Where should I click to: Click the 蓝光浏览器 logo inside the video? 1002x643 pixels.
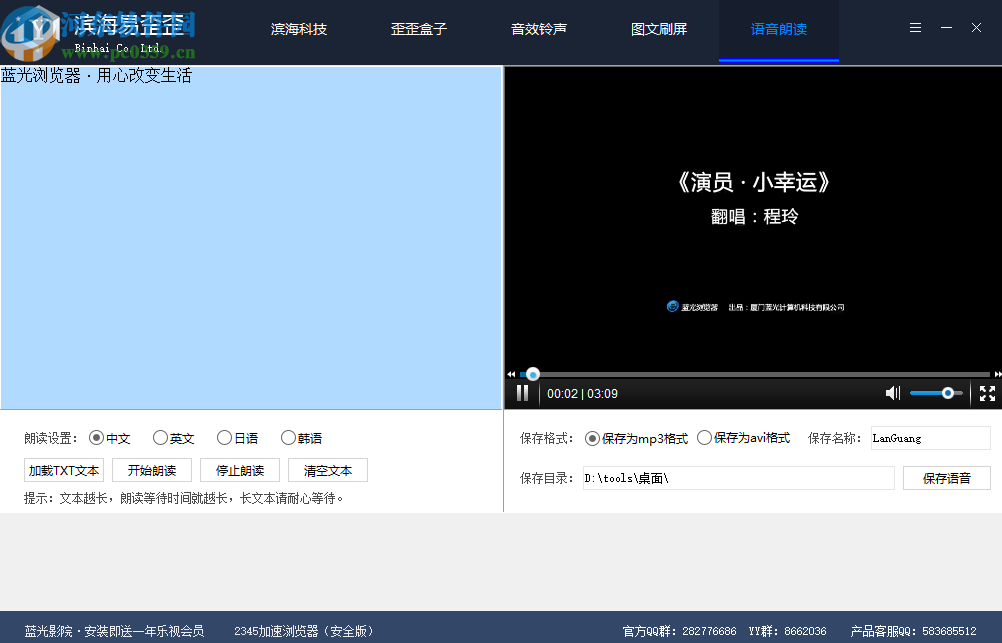pyautogui.click(x=671, y=306)
